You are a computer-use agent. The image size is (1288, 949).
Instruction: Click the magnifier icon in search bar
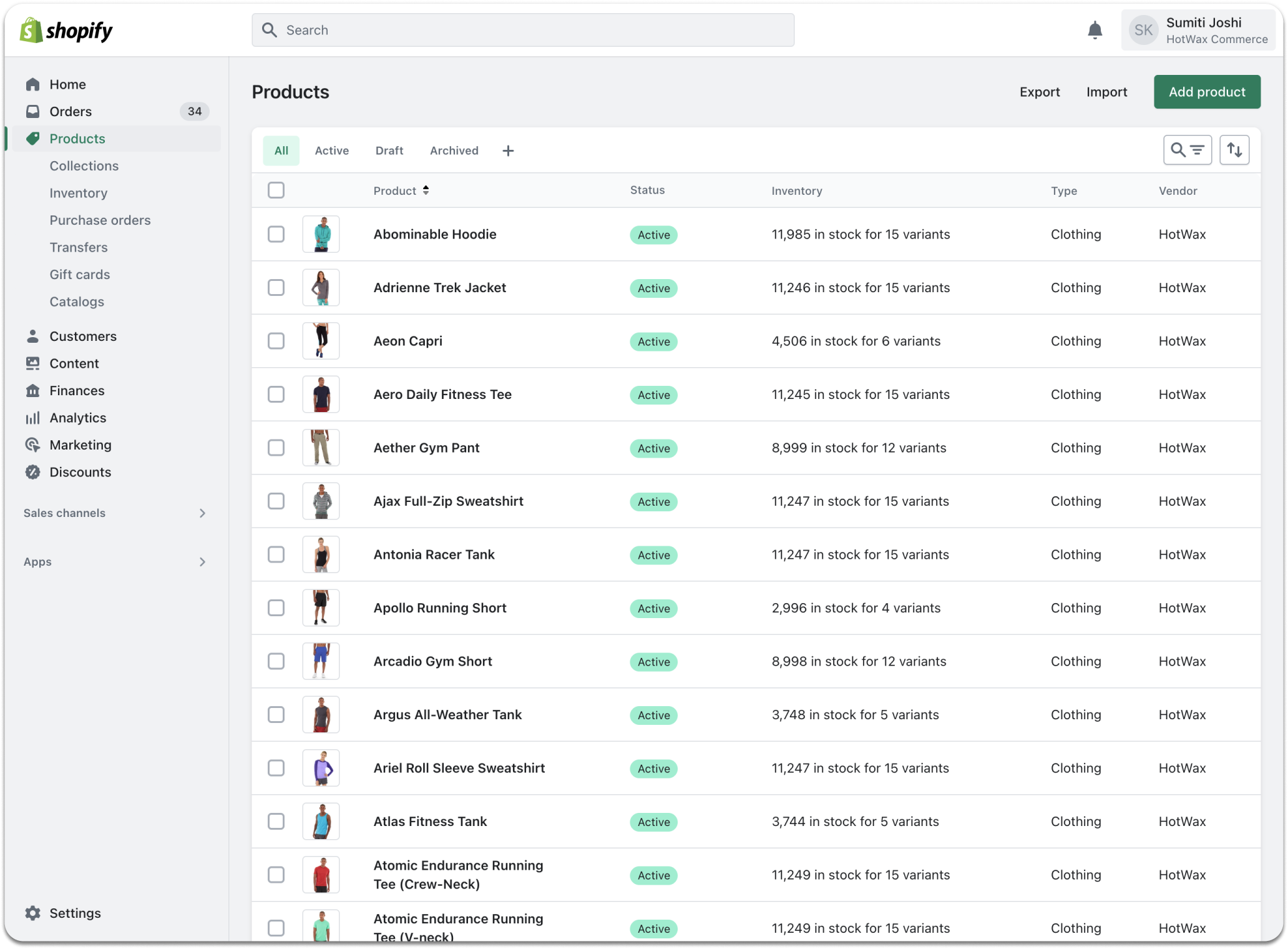click(270, 30)
